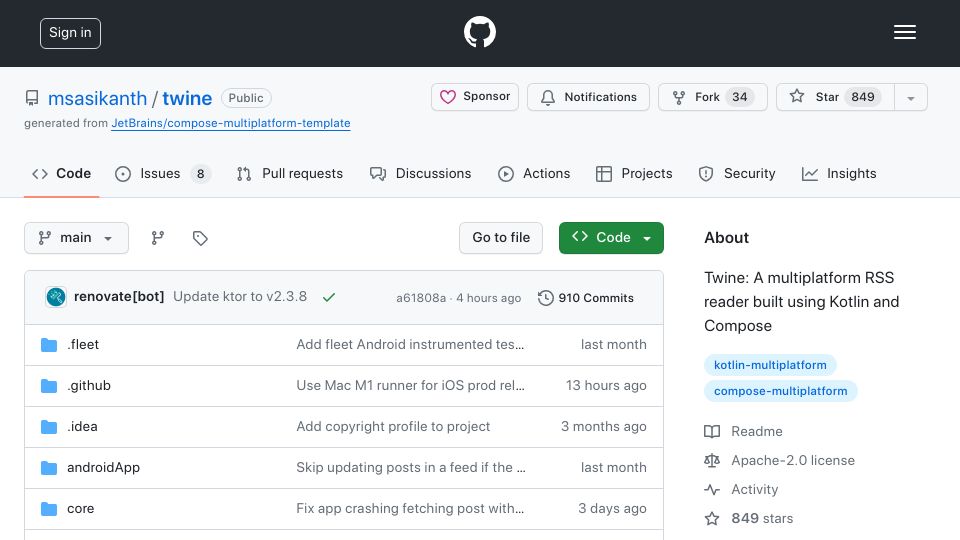The image size is (960, 540).
Task: Open commit Use Mac M1 runner for iOS
Action: tap(410, 386)
